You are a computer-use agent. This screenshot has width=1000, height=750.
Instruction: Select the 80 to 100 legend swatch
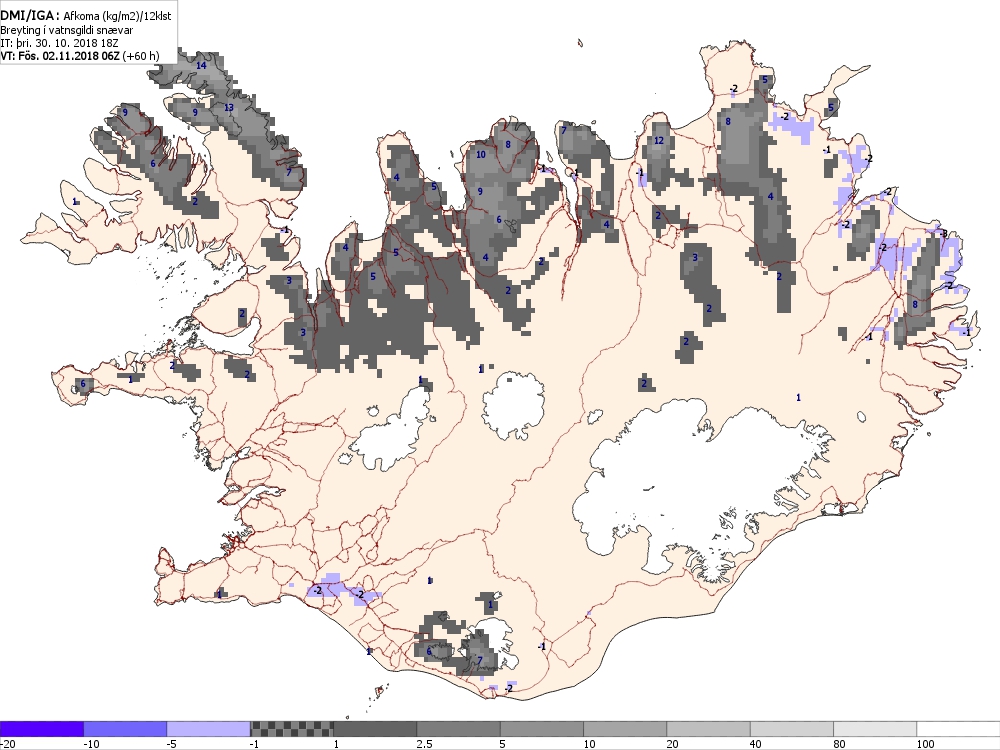(875, 729)
